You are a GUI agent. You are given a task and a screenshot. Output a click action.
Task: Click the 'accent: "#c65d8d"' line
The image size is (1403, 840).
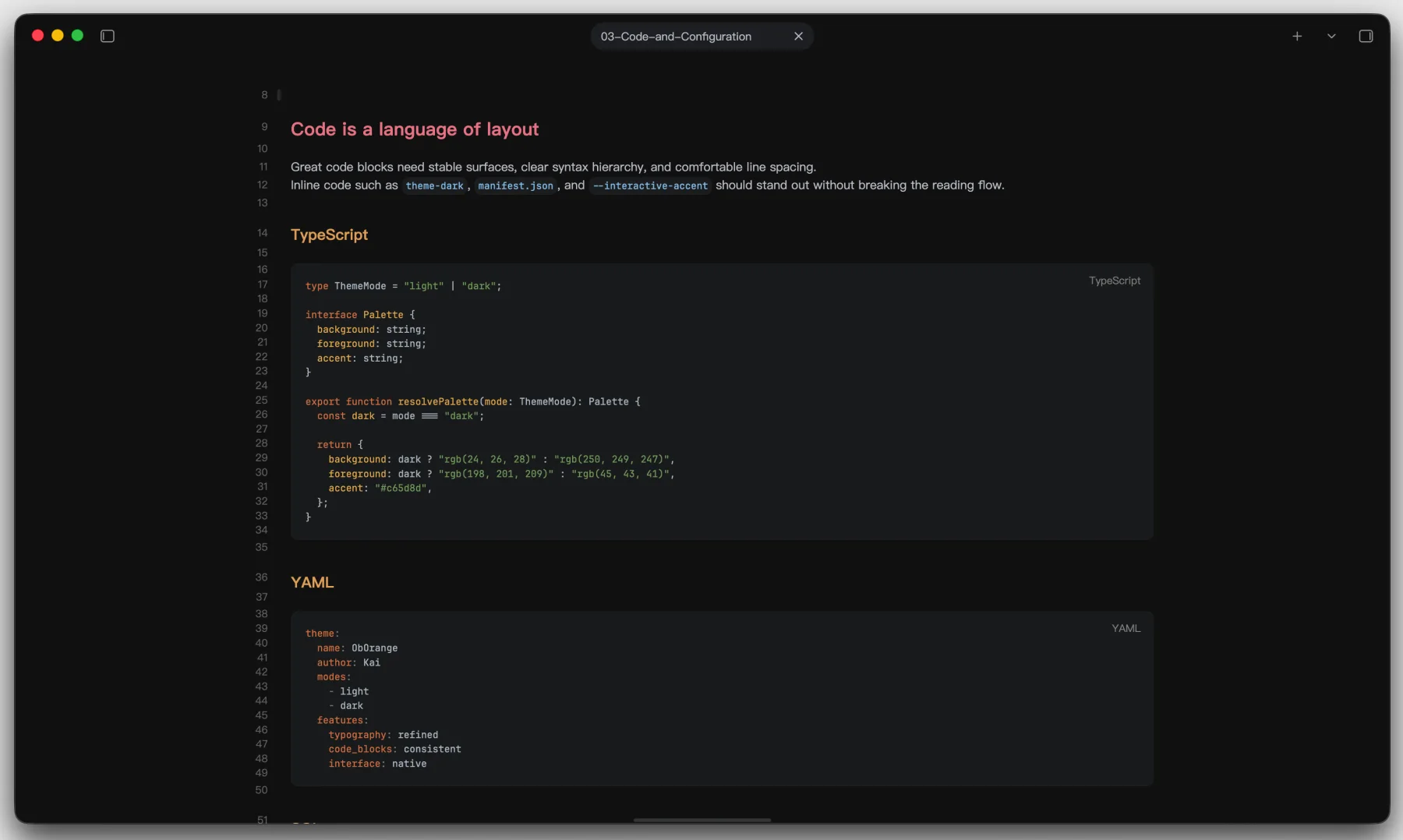tap(380, 489)
